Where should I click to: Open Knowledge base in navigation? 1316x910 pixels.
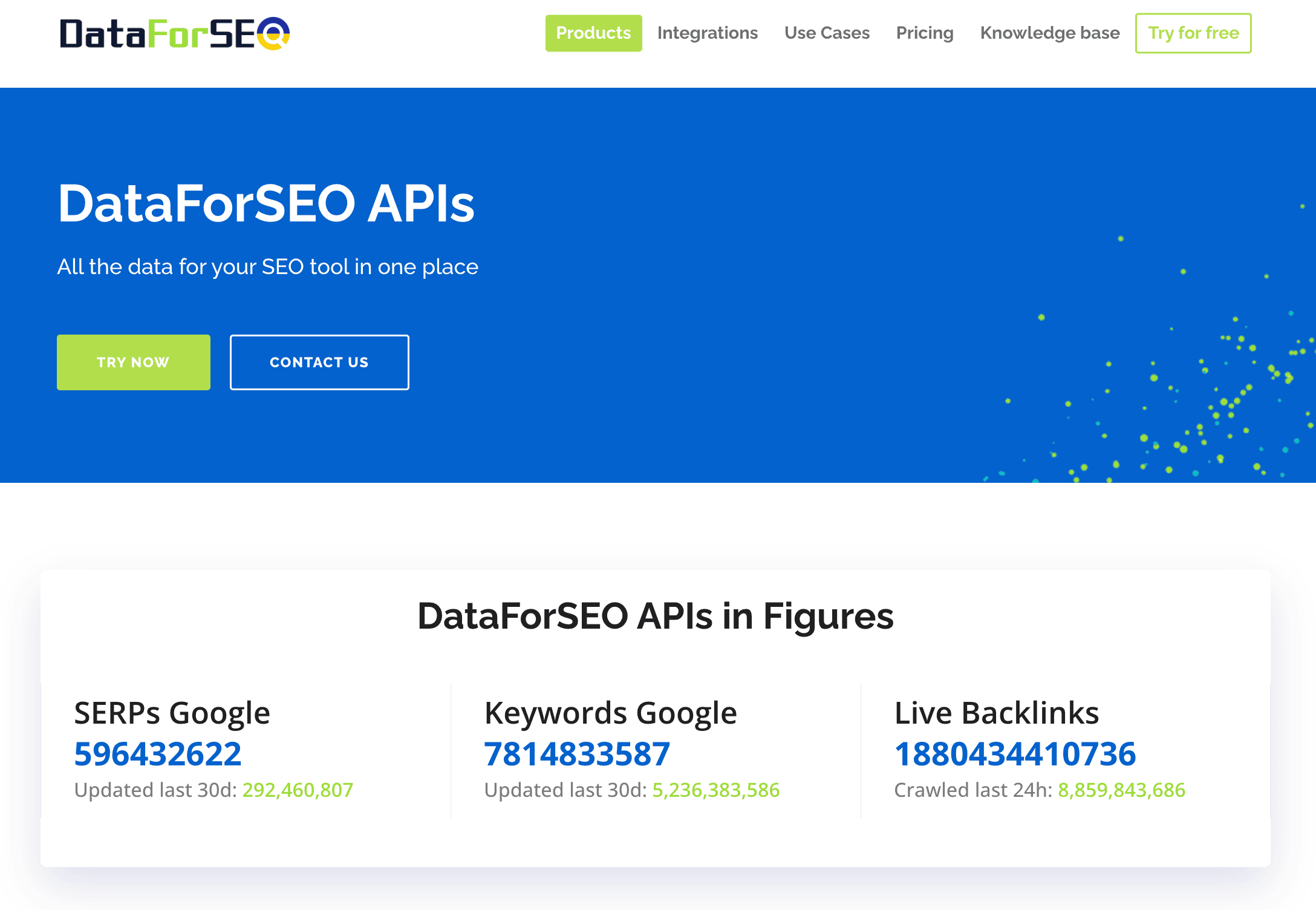tap(1049, 33)
